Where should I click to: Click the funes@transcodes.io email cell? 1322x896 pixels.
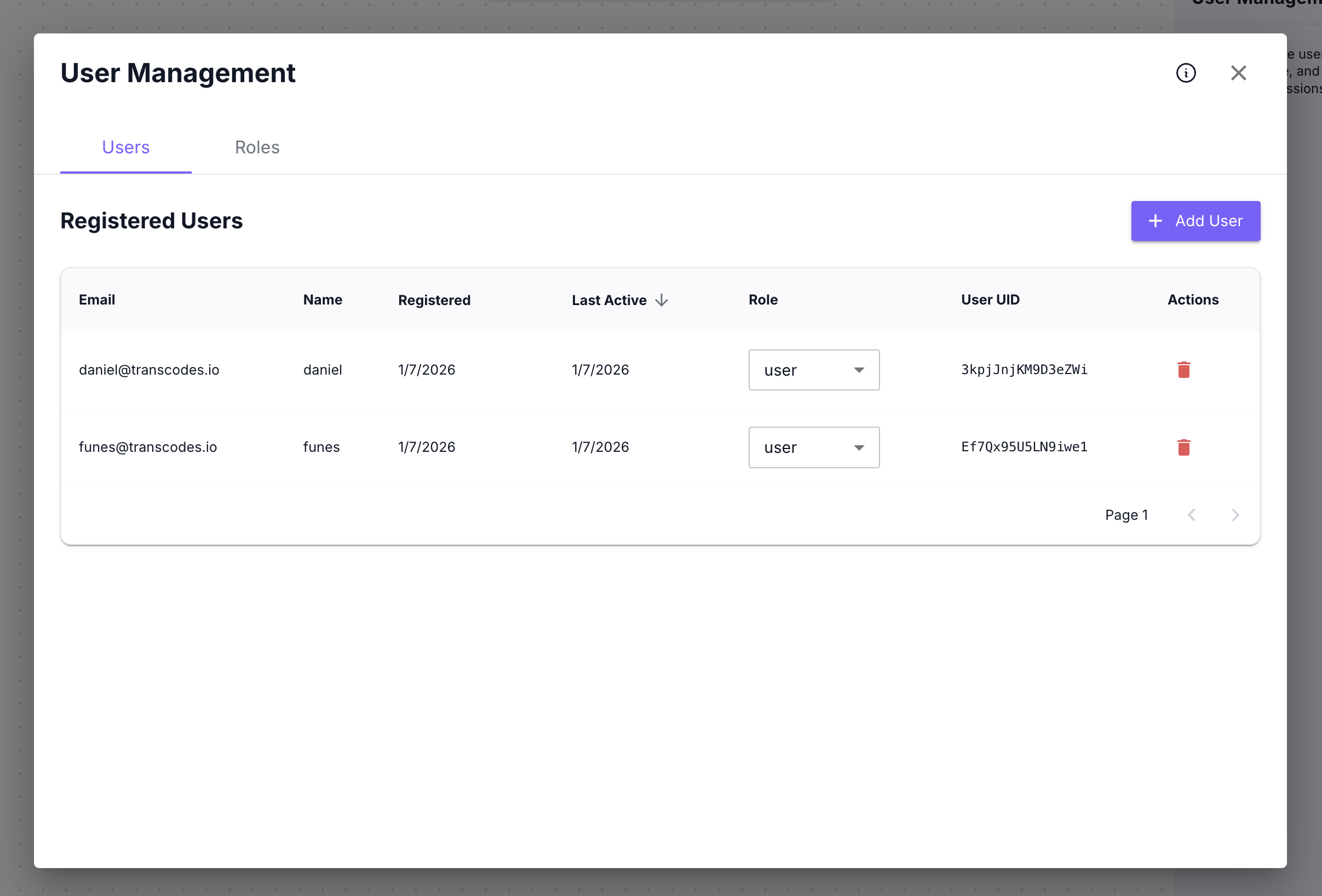click(x=148, y=447)
